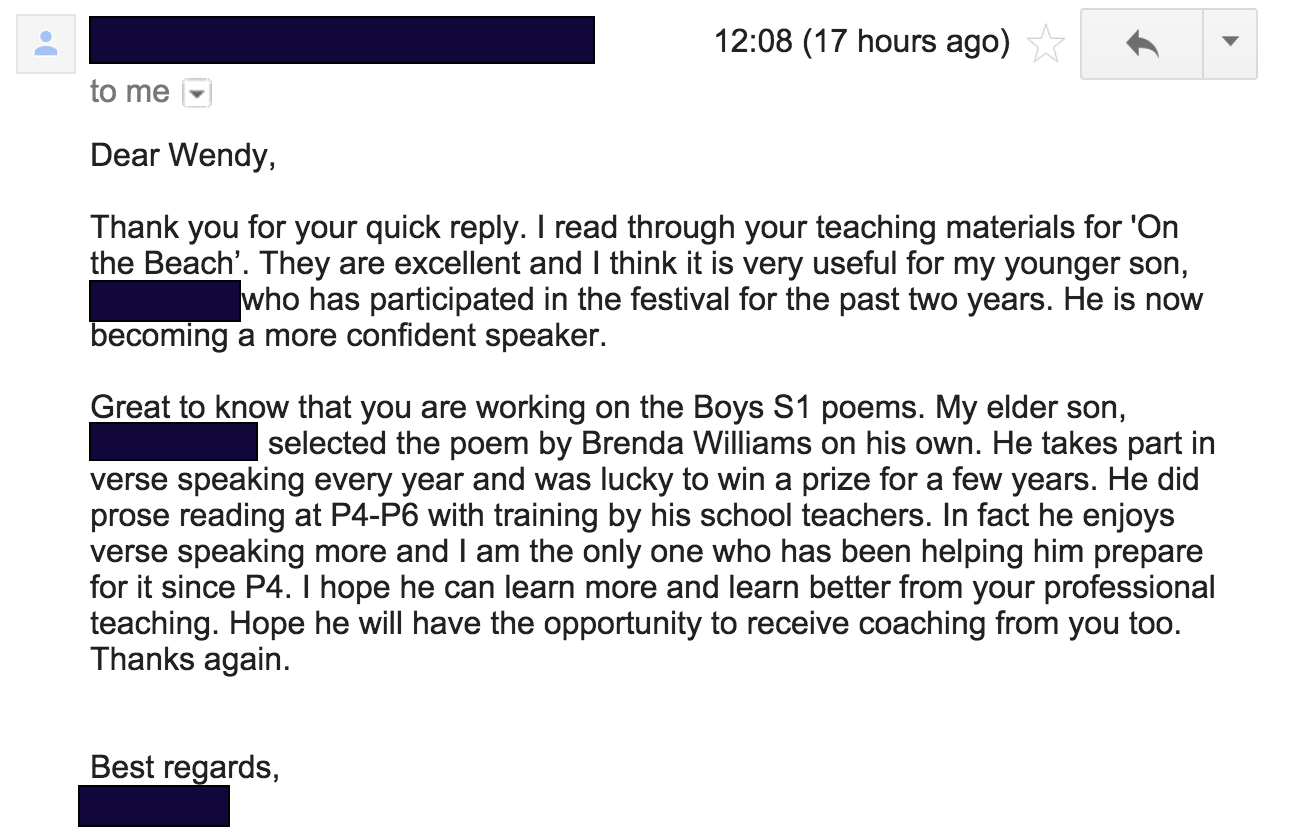Show details arrow next to 'to me'
Viewport: 1304px width, 830px height.
[x=197, y=94]
